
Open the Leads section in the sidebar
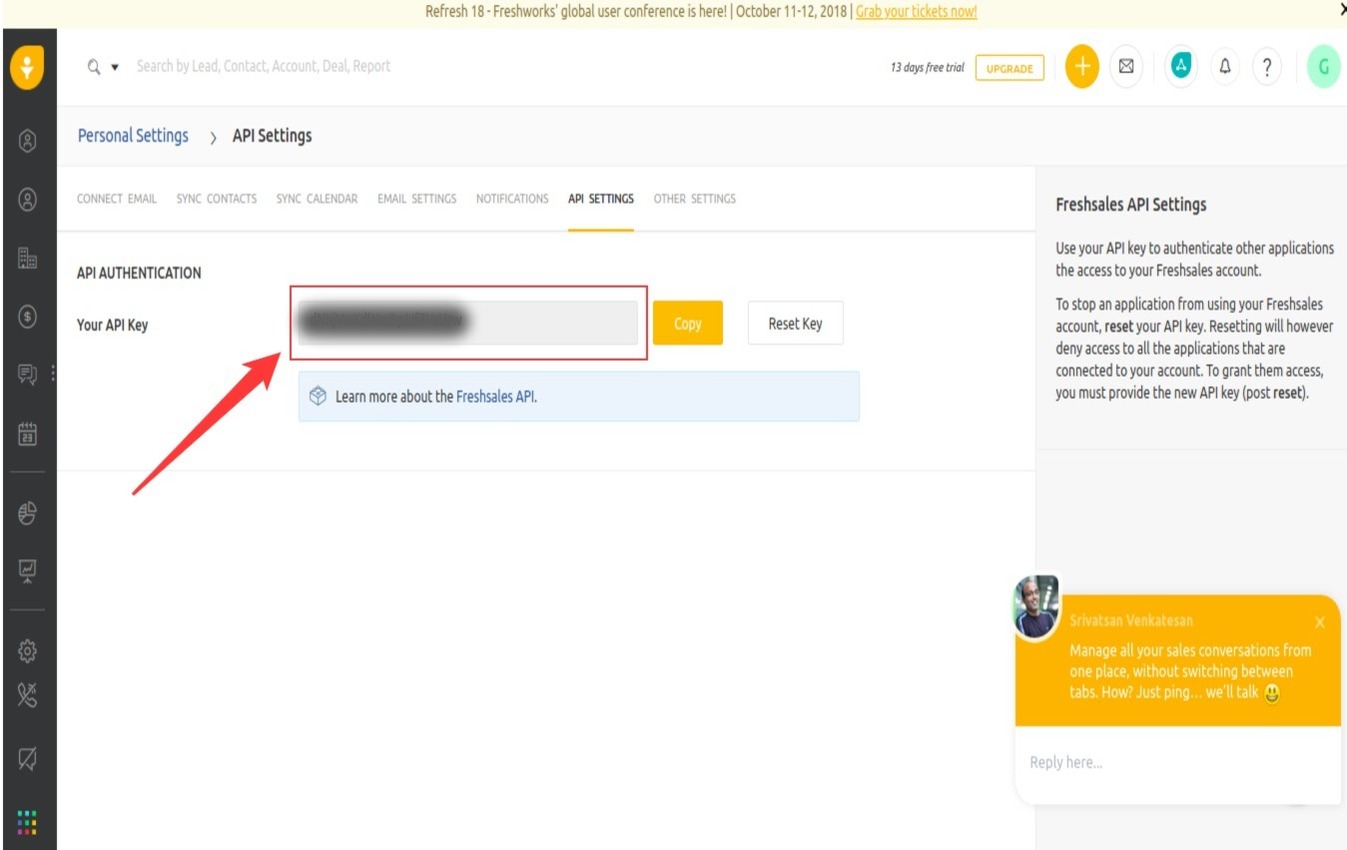[x=27, y=140]
